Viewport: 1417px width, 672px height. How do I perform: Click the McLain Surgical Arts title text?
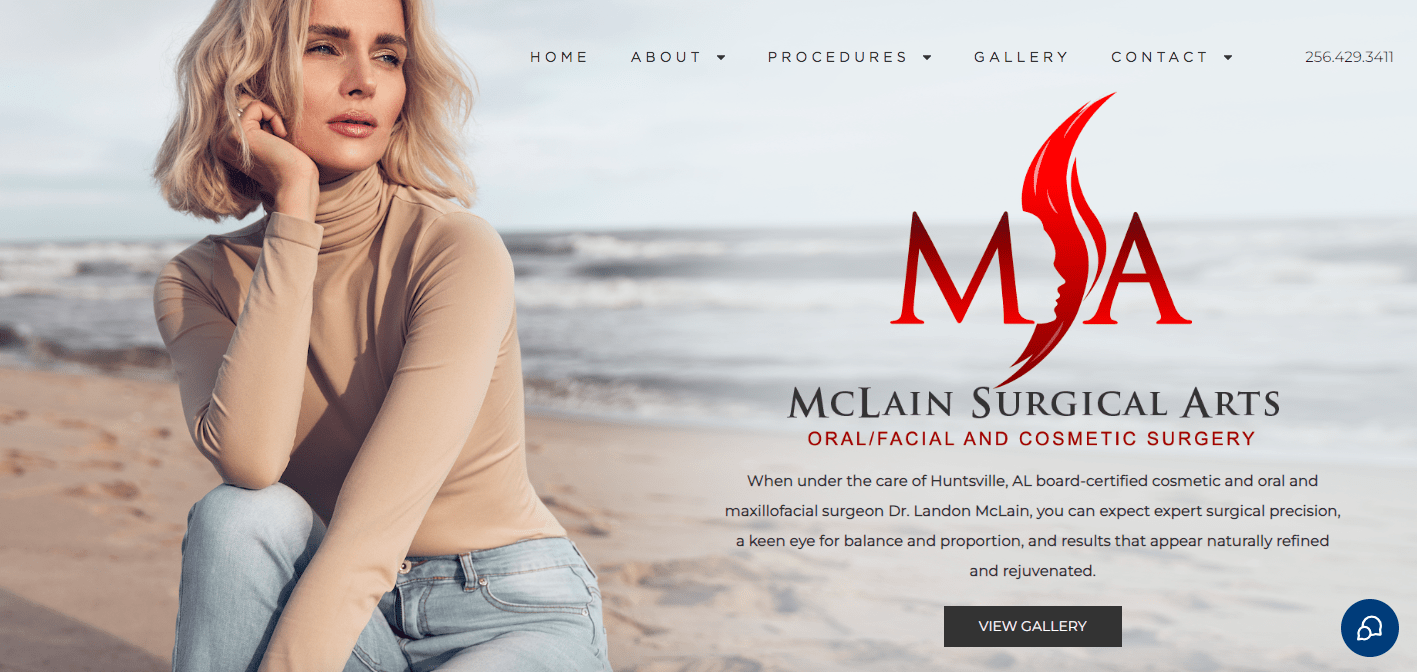pos(1034,403)
